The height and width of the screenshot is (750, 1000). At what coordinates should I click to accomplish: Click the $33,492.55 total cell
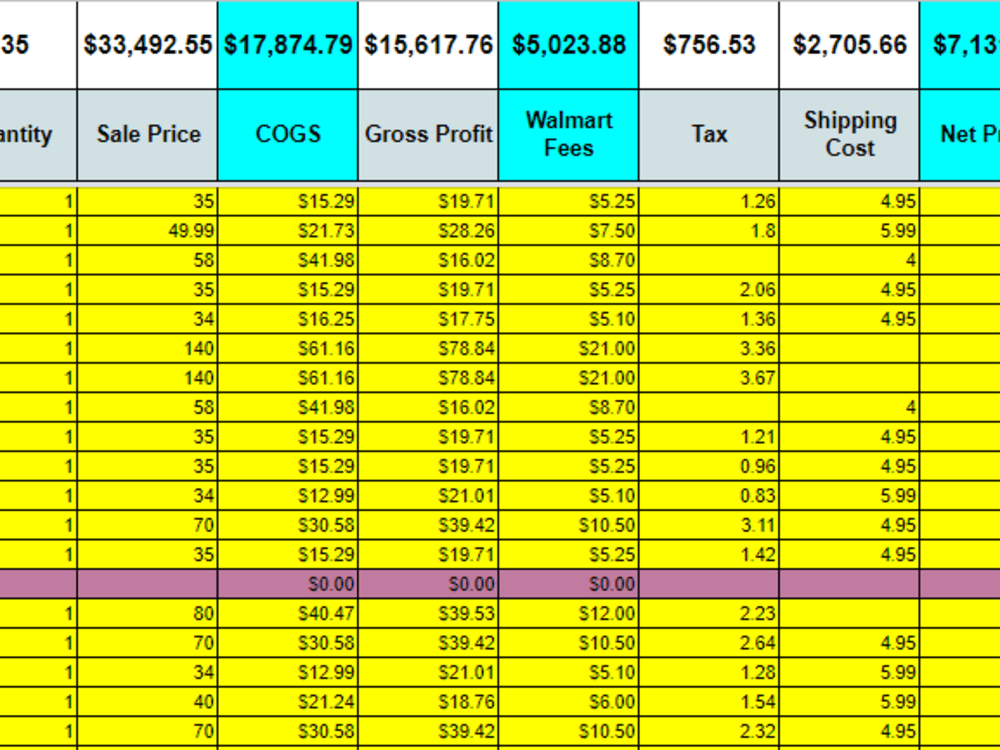pyautogui.click(x=147, y=45)
